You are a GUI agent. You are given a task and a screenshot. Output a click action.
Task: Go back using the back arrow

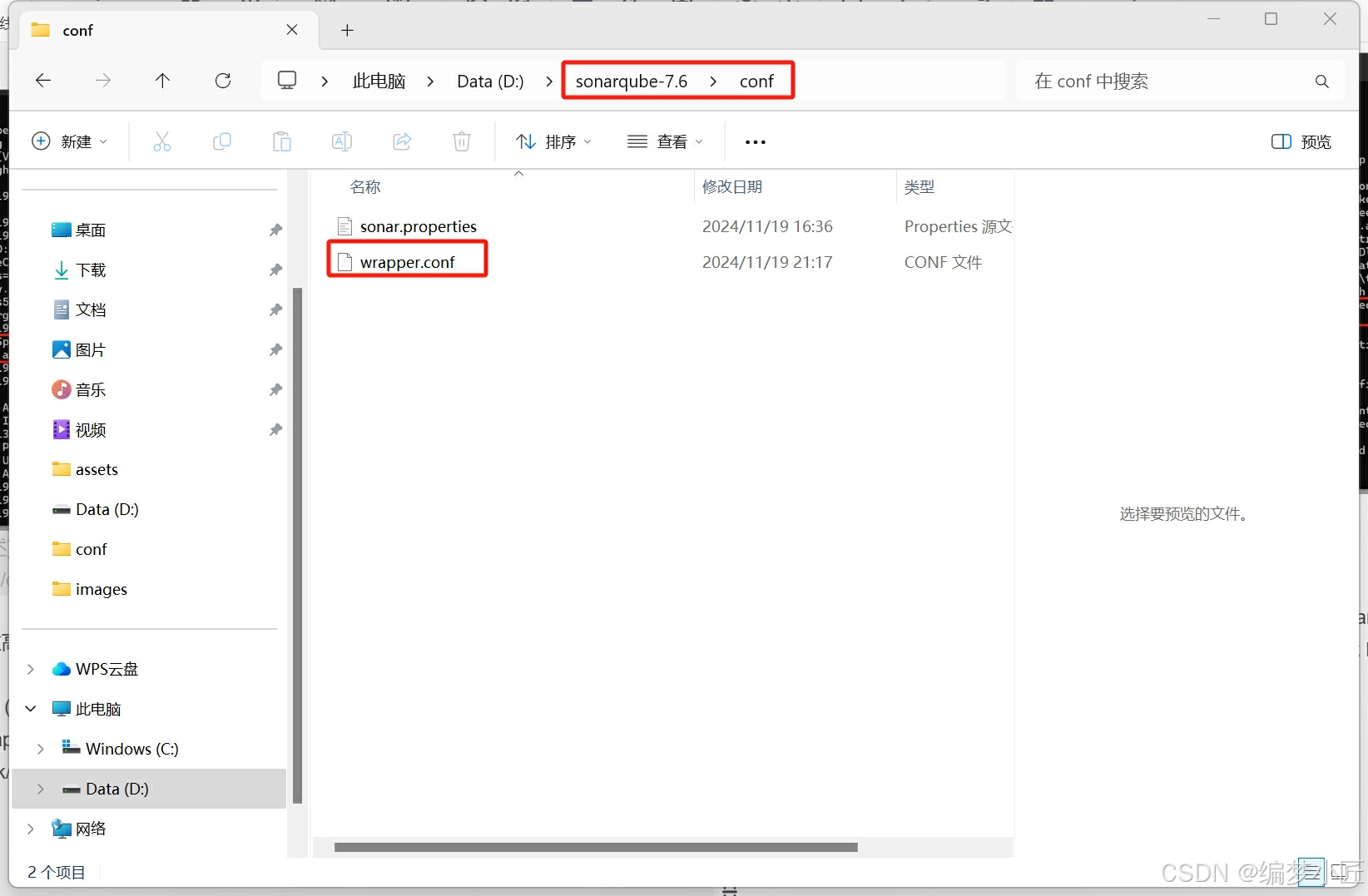(x=43, y=81)
